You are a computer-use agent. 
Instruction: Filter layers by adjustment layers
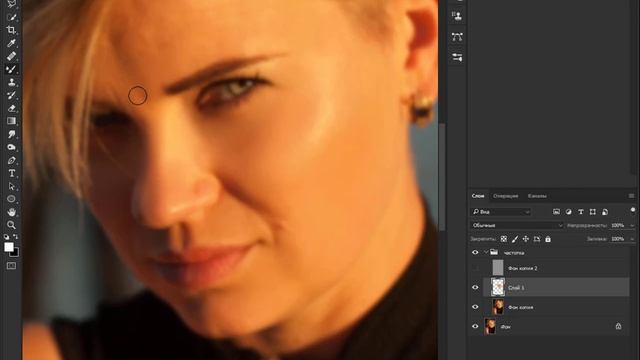569,212
